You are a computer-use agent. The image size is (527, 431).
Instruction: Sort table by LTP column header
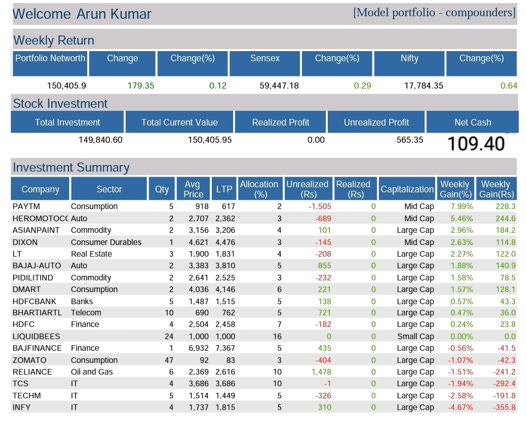click(x=224, y=189)
